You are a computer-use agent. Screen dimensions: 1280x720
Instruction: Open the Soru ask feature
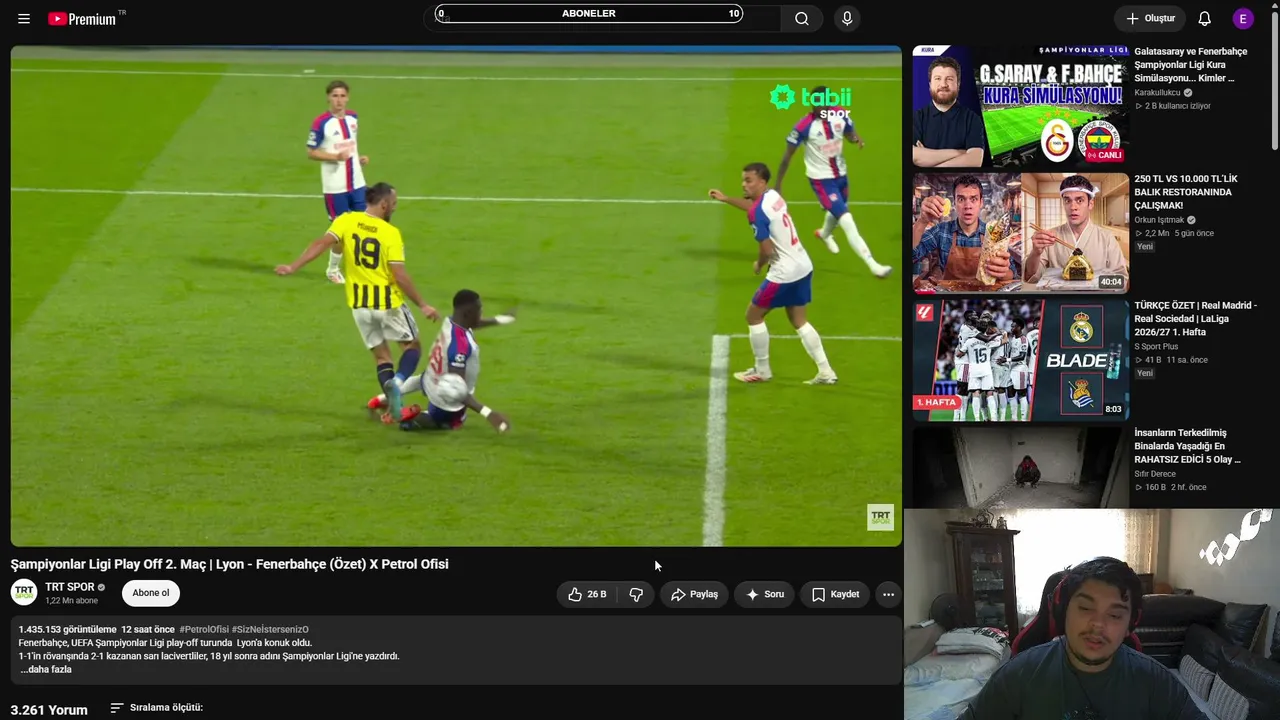point(765,594)
